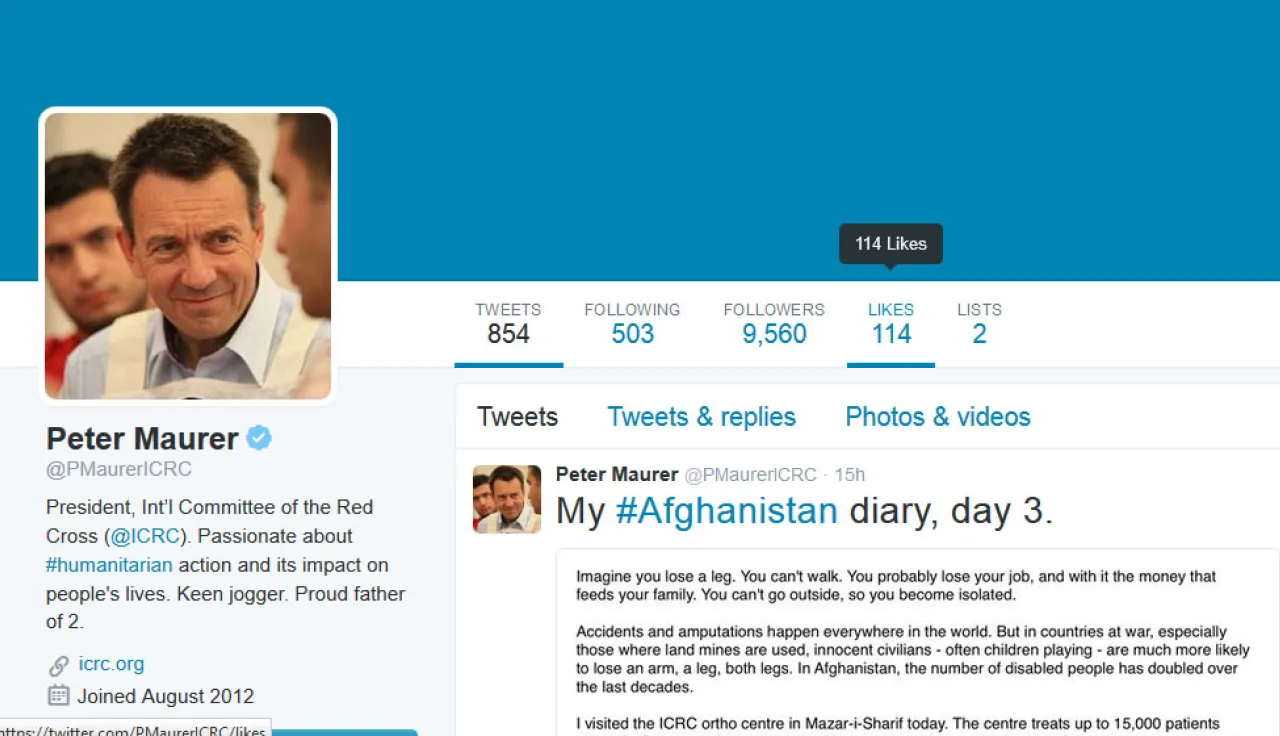The height and width of the screenshot is (736, 1280).
Task: Click the 15h timestamp on the tweet
Action: pyautogui.click(x=849, y=475)
